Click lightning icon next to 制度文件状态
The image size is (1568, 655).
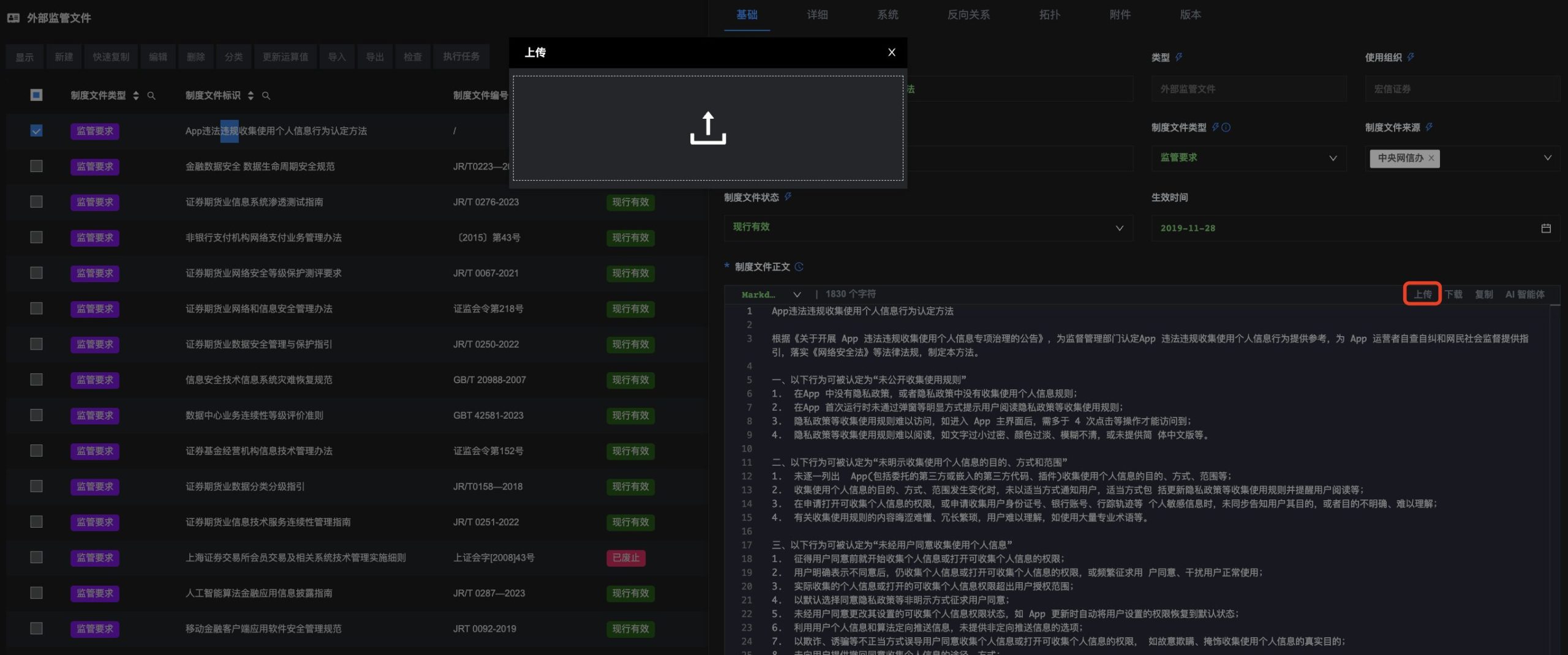click(788, 196)
